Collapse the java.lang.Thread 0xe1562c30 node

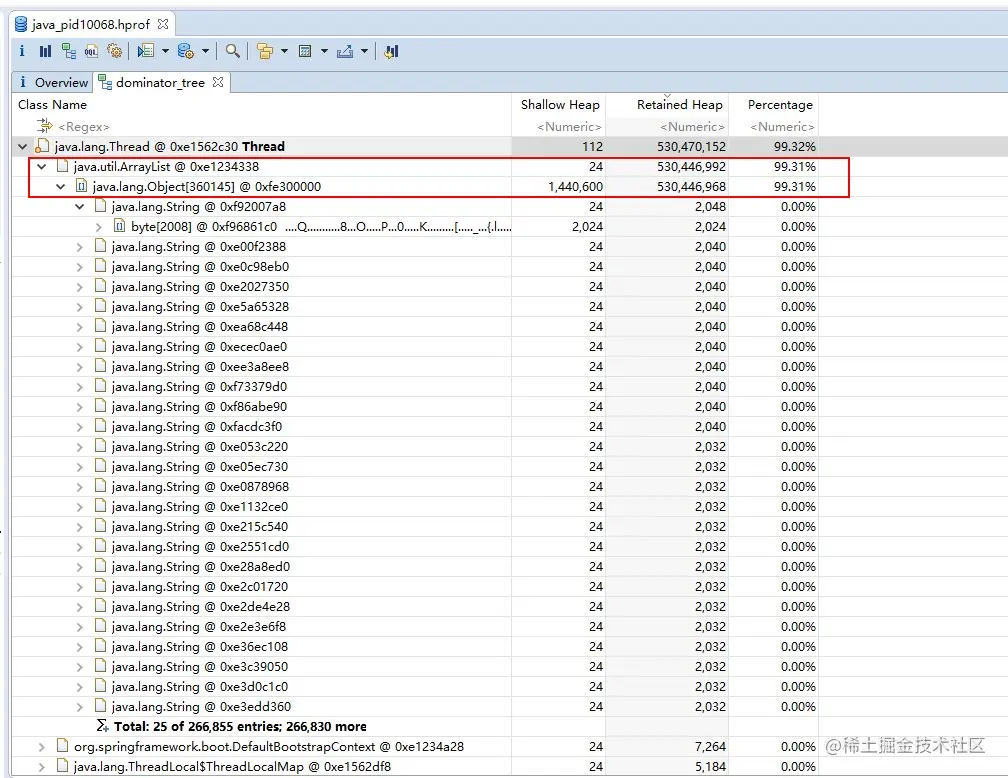pos(22,147)
